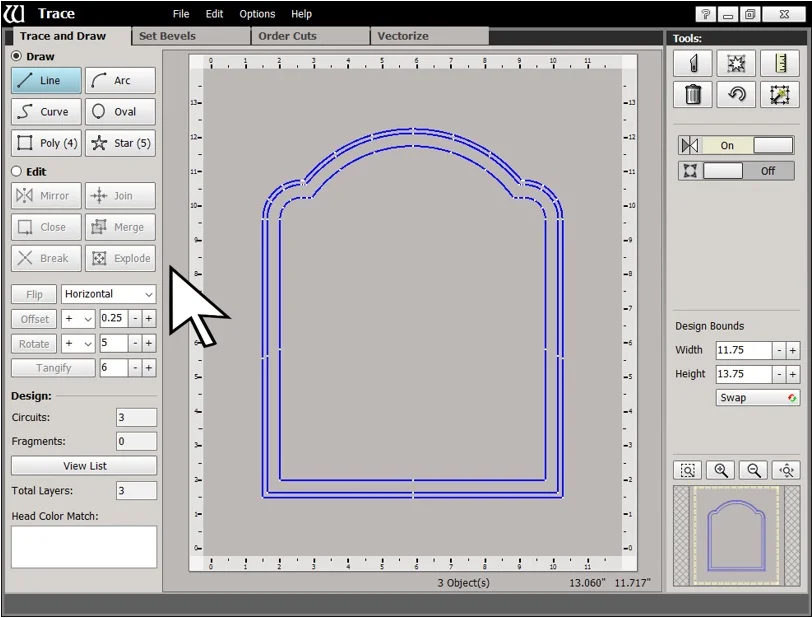812x618 pixels.
Task: Decrease Design Bounds Height with minus
Action: [779, 374]
